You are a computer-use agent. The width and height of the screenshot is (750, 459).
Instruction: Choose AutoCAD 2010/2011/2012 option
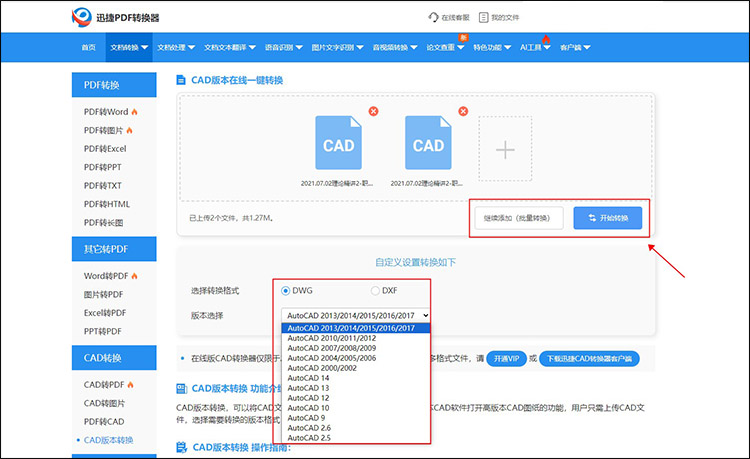[355, 338]
